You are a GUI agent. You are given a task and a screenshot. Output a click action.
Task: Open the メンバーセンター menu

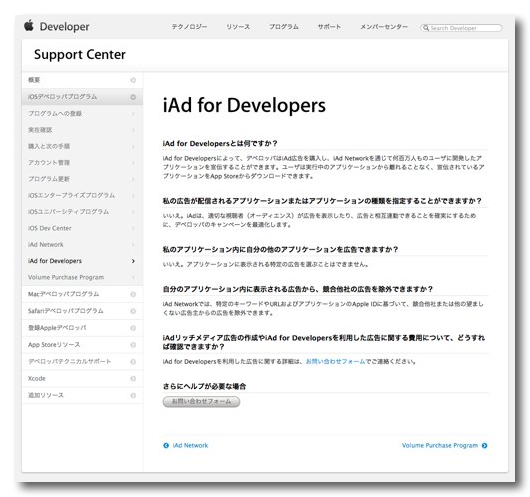point(384,27)
